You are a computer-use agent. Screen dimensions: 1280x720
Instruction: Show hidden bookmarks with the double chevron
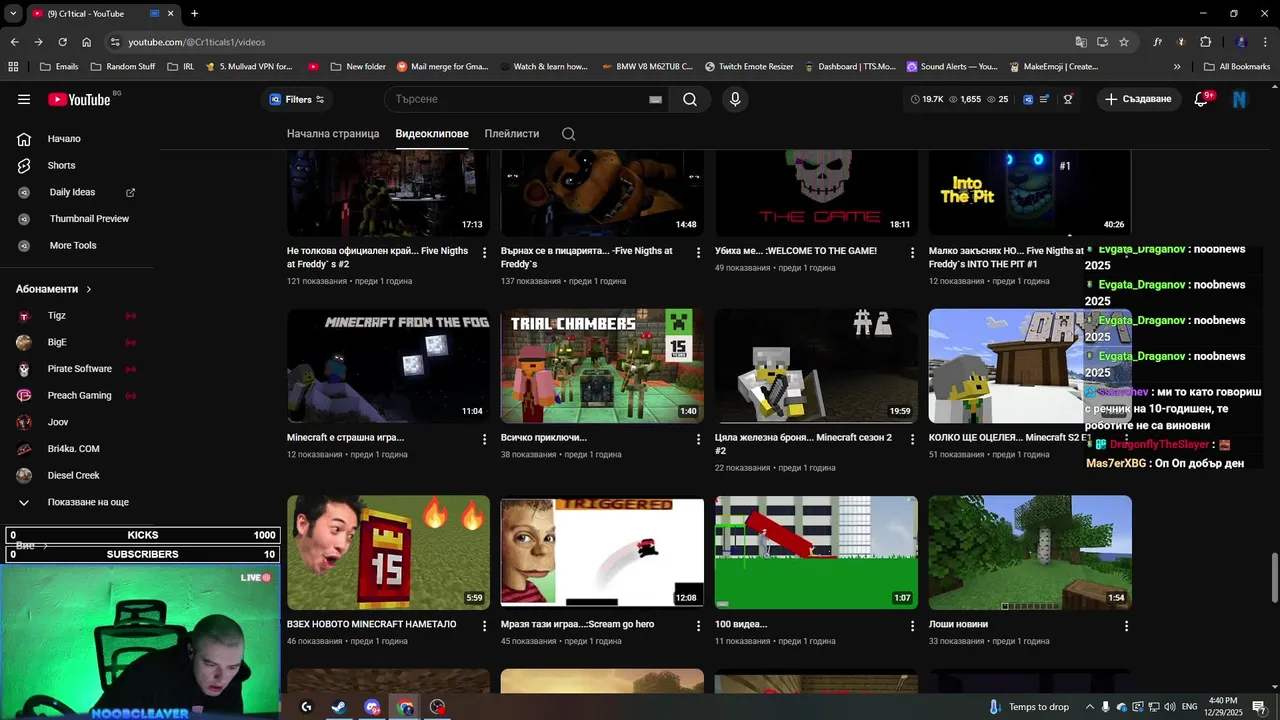pos(1177,67)
